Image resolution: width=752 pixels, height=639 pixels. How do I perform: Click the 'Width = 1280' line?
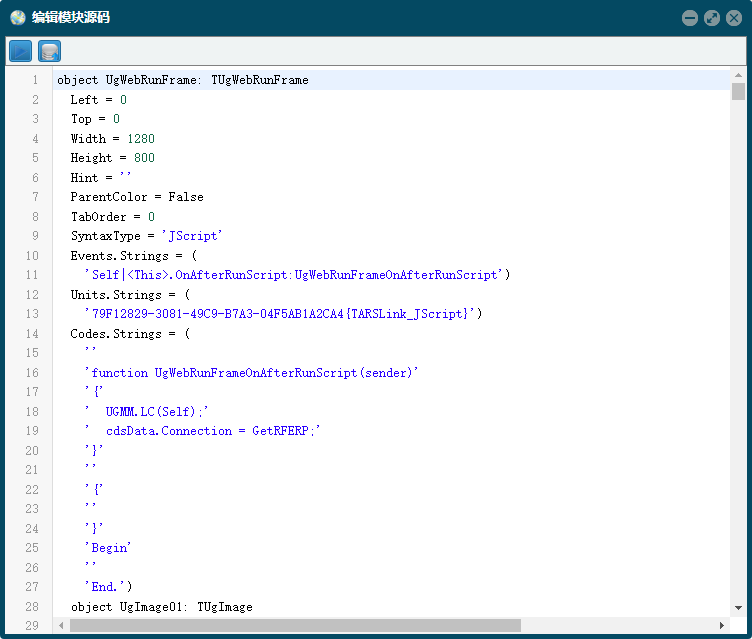coord(112,139)
